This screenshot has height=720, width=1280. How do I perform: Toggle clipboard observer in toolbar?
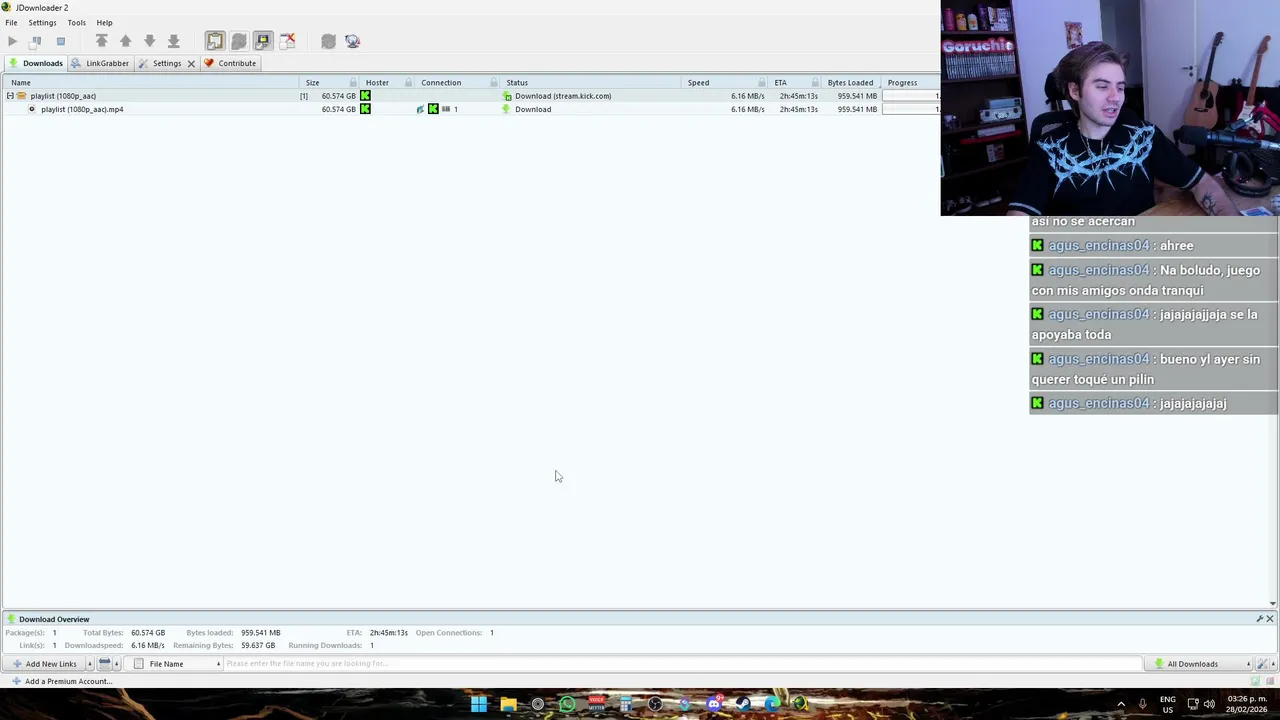point(215,41)
